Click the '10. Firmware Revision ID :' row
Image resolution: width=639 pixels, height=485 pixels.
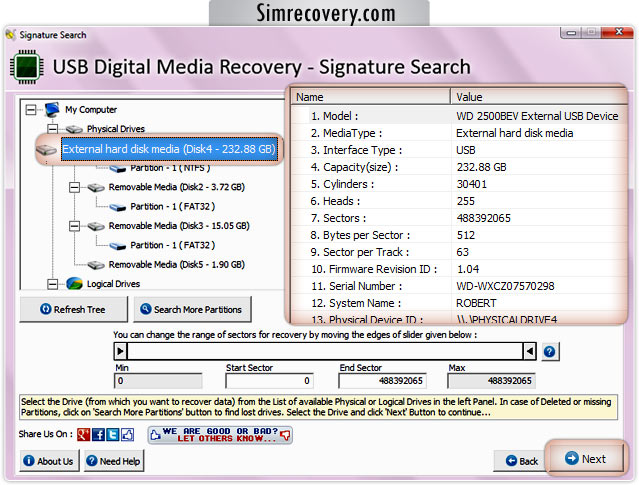(x=459, y=269)
